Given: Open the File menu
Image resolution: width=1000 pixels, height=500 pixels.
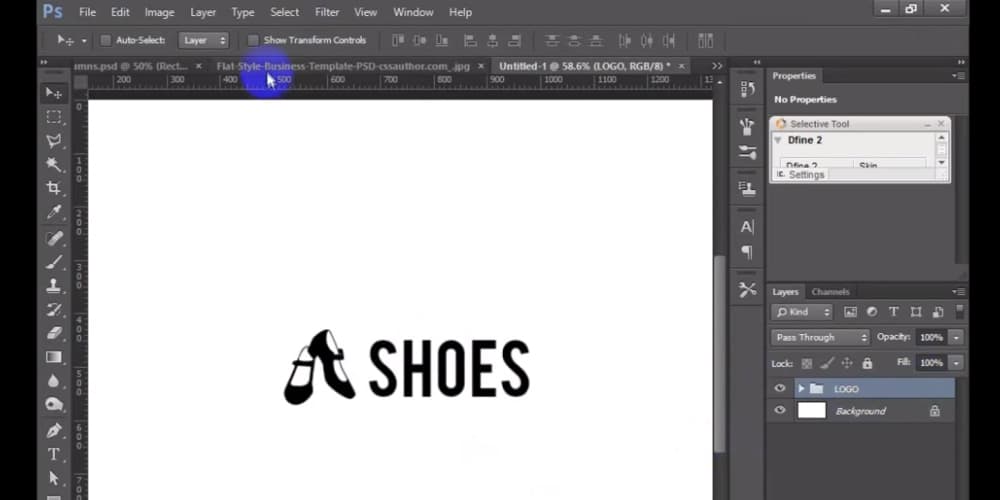Looking at the screenshot, I should pyautogui.click(x=87, y=12).
